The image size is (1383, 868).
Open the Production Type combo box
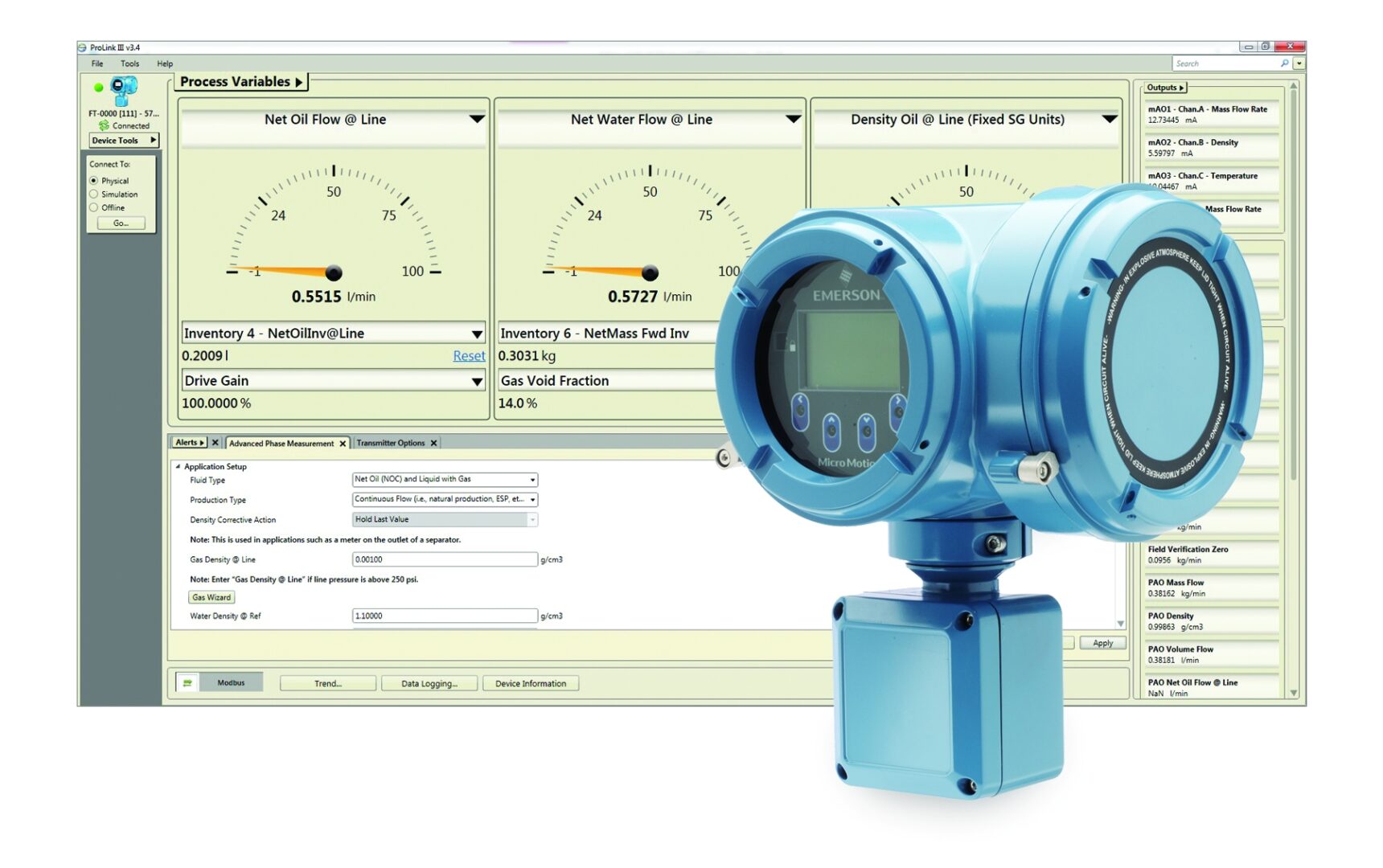click(445, 499)
